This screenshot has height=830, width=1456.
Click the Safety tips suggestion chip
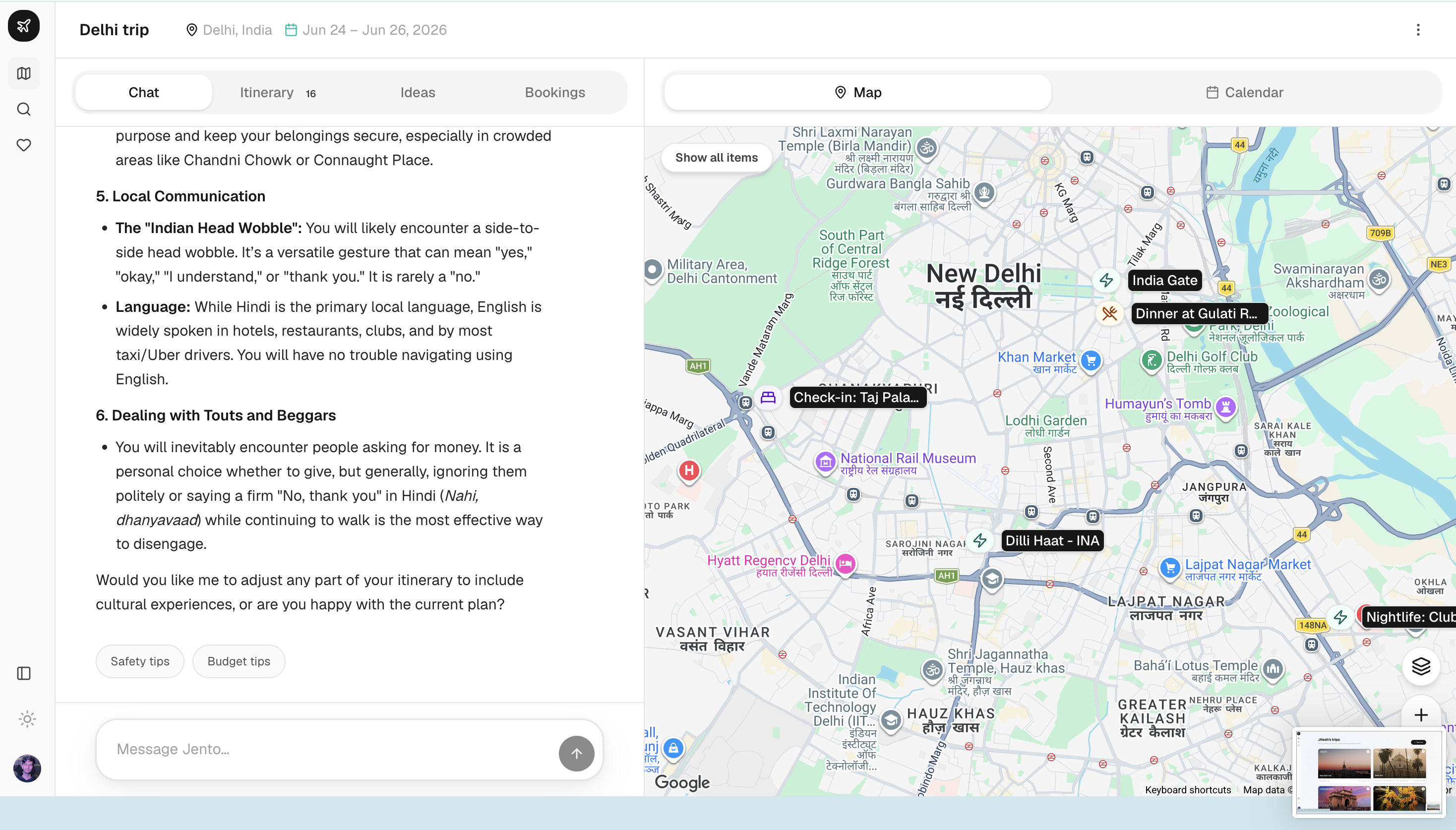pyautogui.click(x=140, y=661)
